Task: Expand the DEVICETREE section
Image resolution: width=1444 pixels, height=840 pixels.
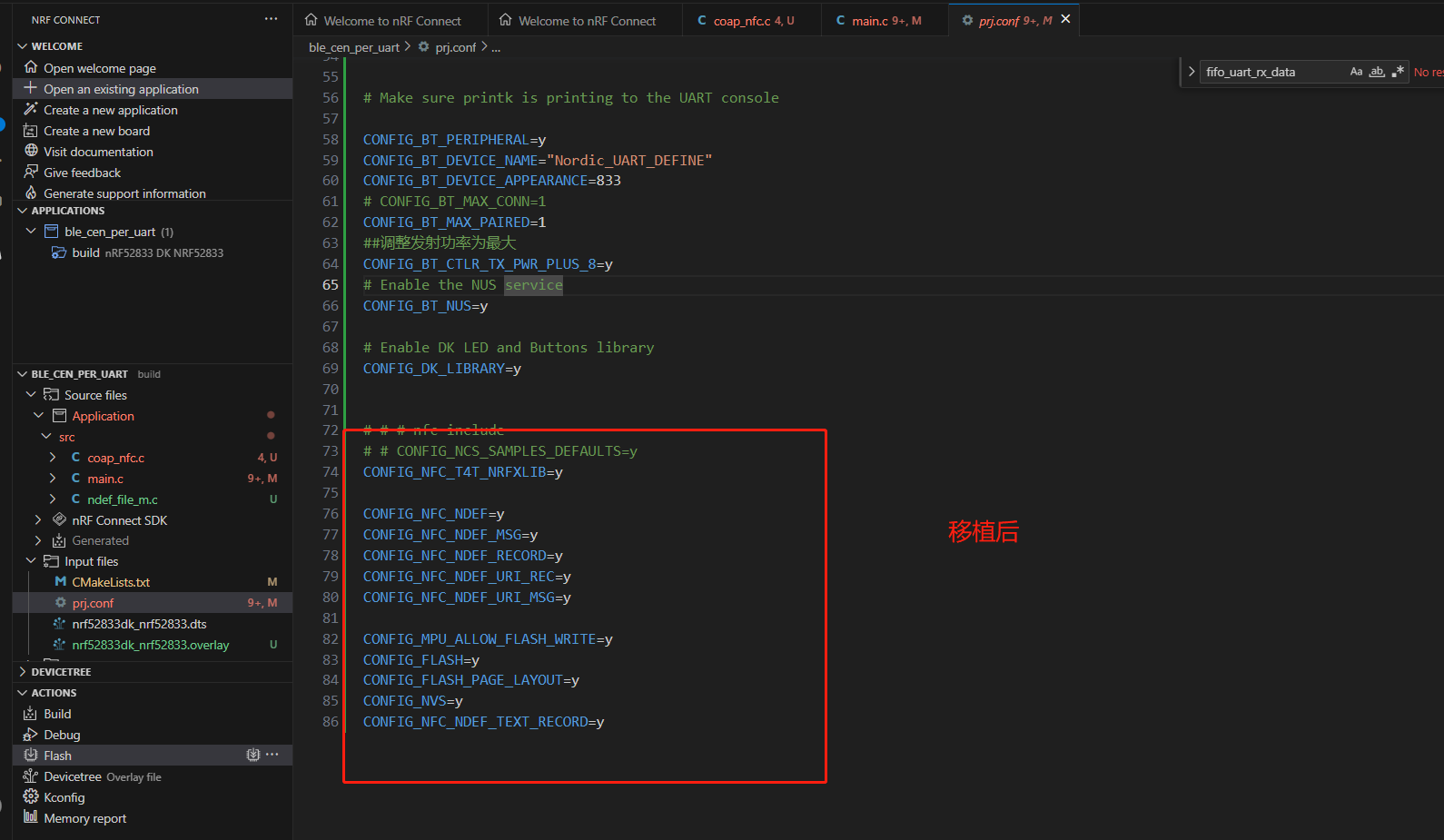Action: [x=23, y=672]
